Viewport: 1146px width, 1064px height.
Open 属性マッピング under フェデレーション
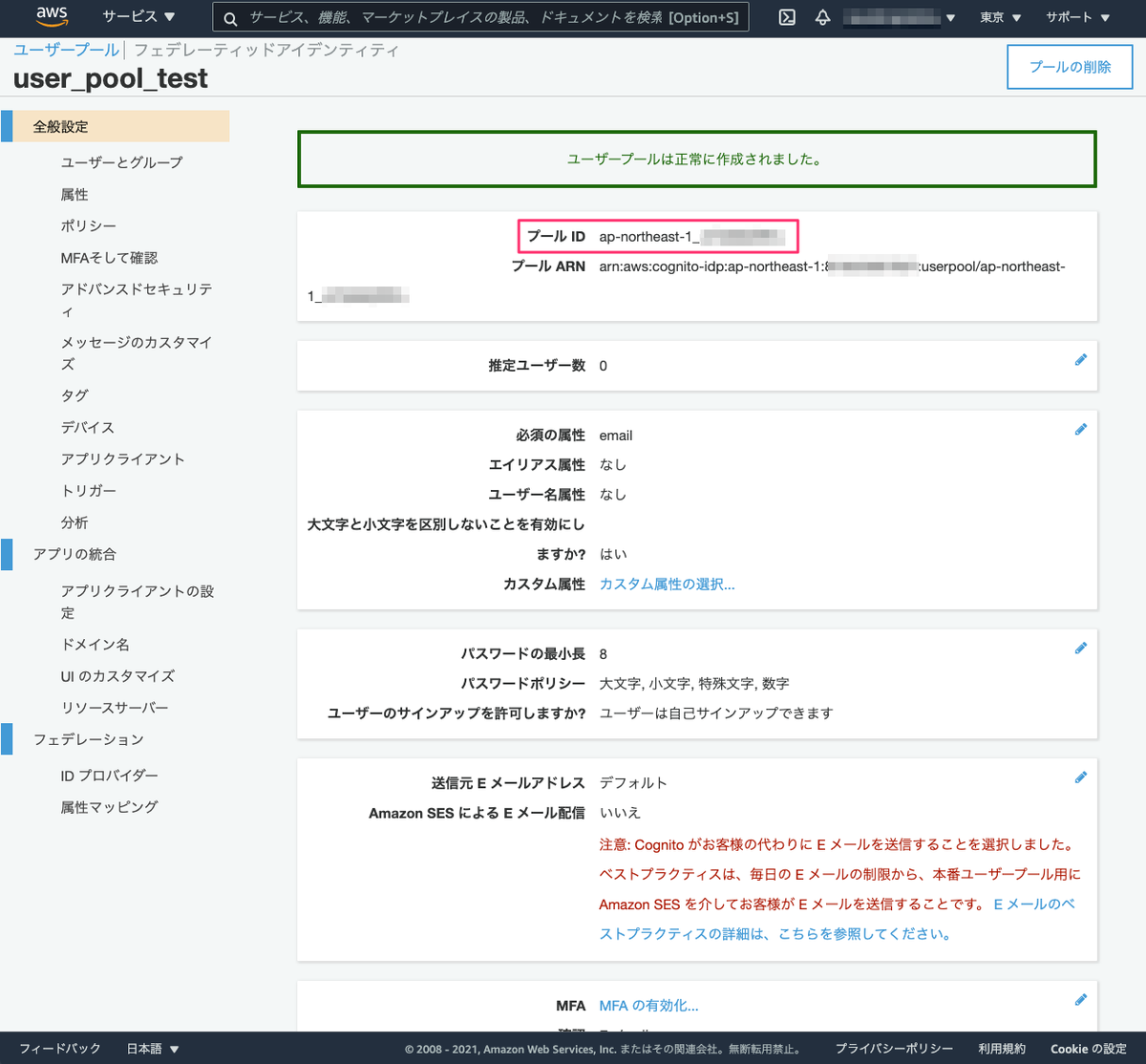[x=109, y=807]
